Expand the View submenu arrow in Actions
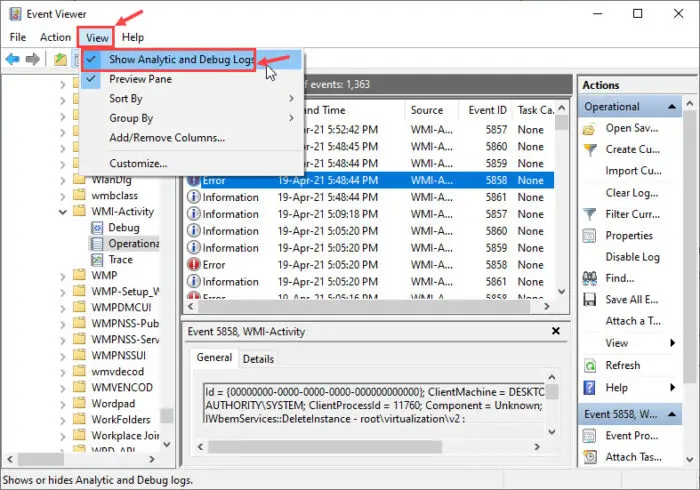The image size is (700, 490). point(673,343)
